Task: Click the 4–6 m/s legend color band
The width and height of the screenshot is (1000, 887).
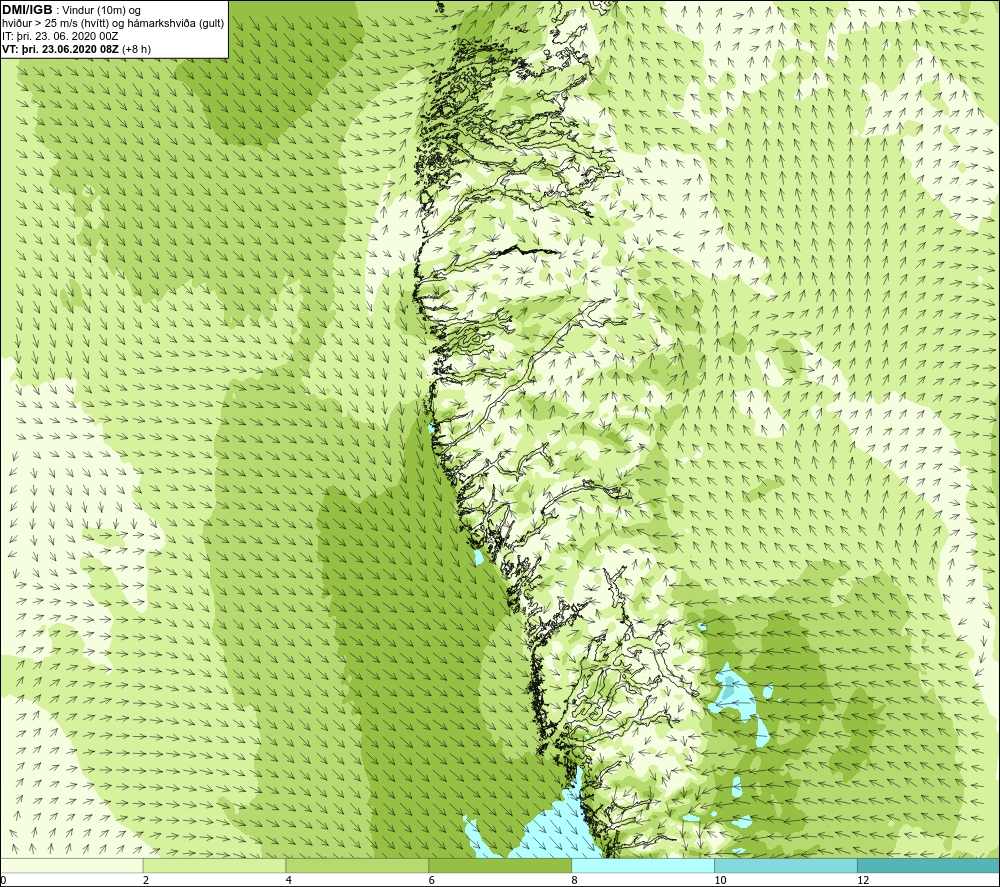Action: pyautogui.click(x=357, y=866)
